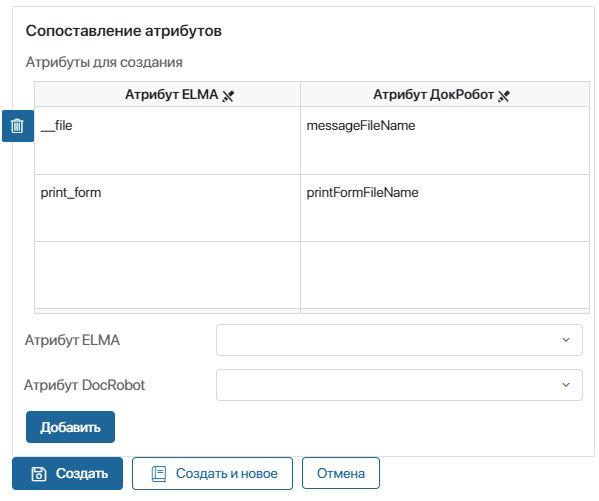Image resolution: width=599 pixels, height=501 pixels.
Task: Select the print_form cell
Action: click(167, 208)
